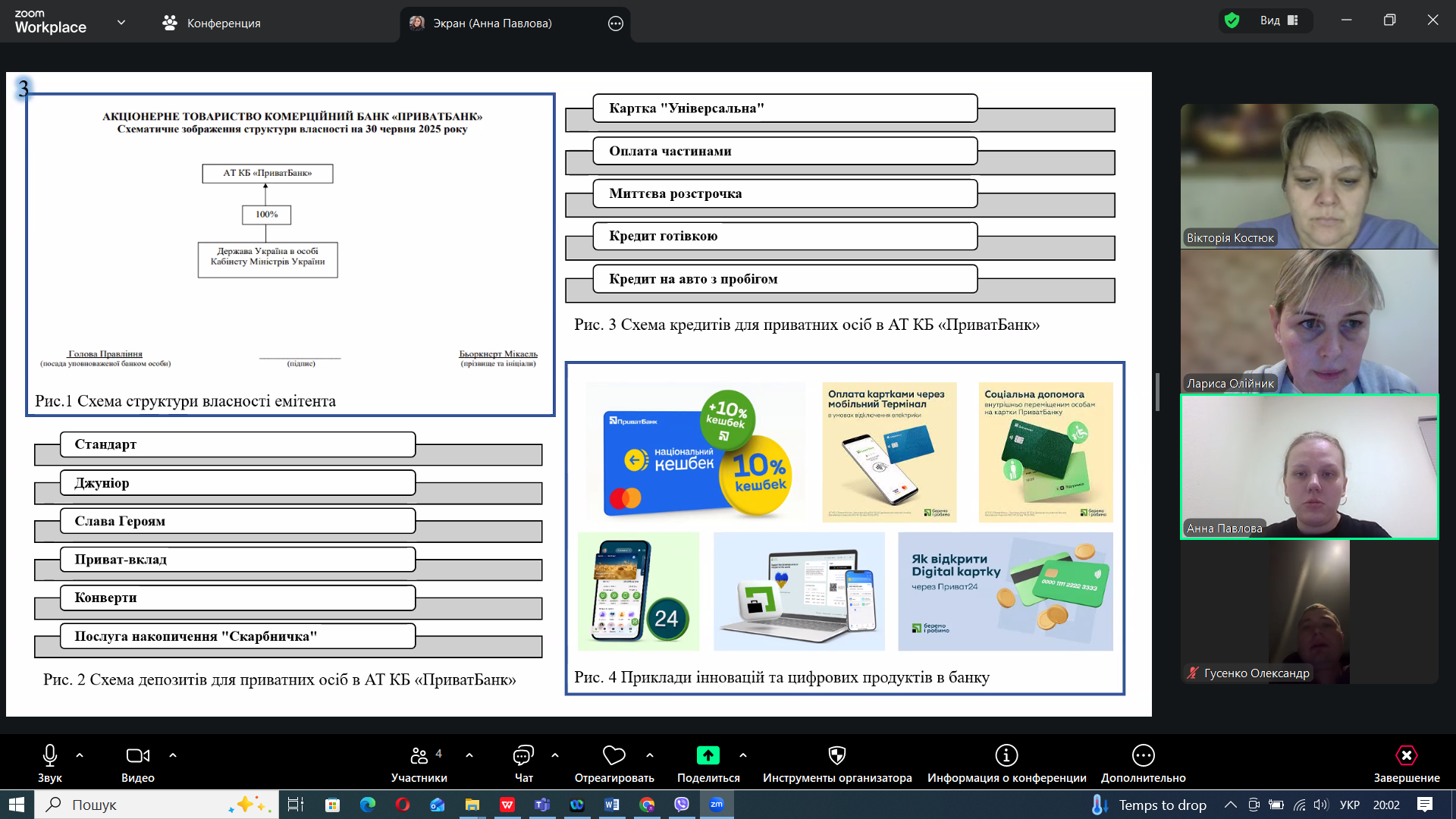
Task: Toggle the Video camera button
Action: [x=137, y=755]
